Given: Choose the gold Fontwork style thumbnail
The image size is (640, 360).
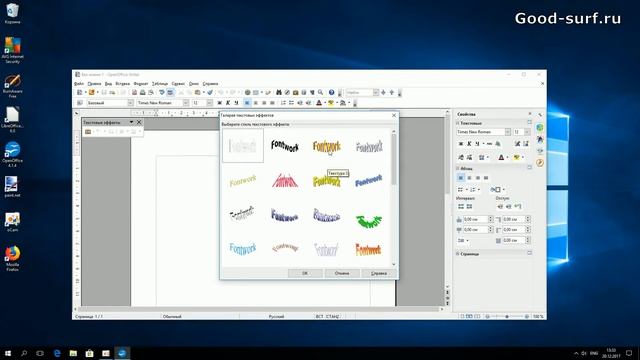Looking at the screenshot, I should pyautogui.click(x=327, y=147).
